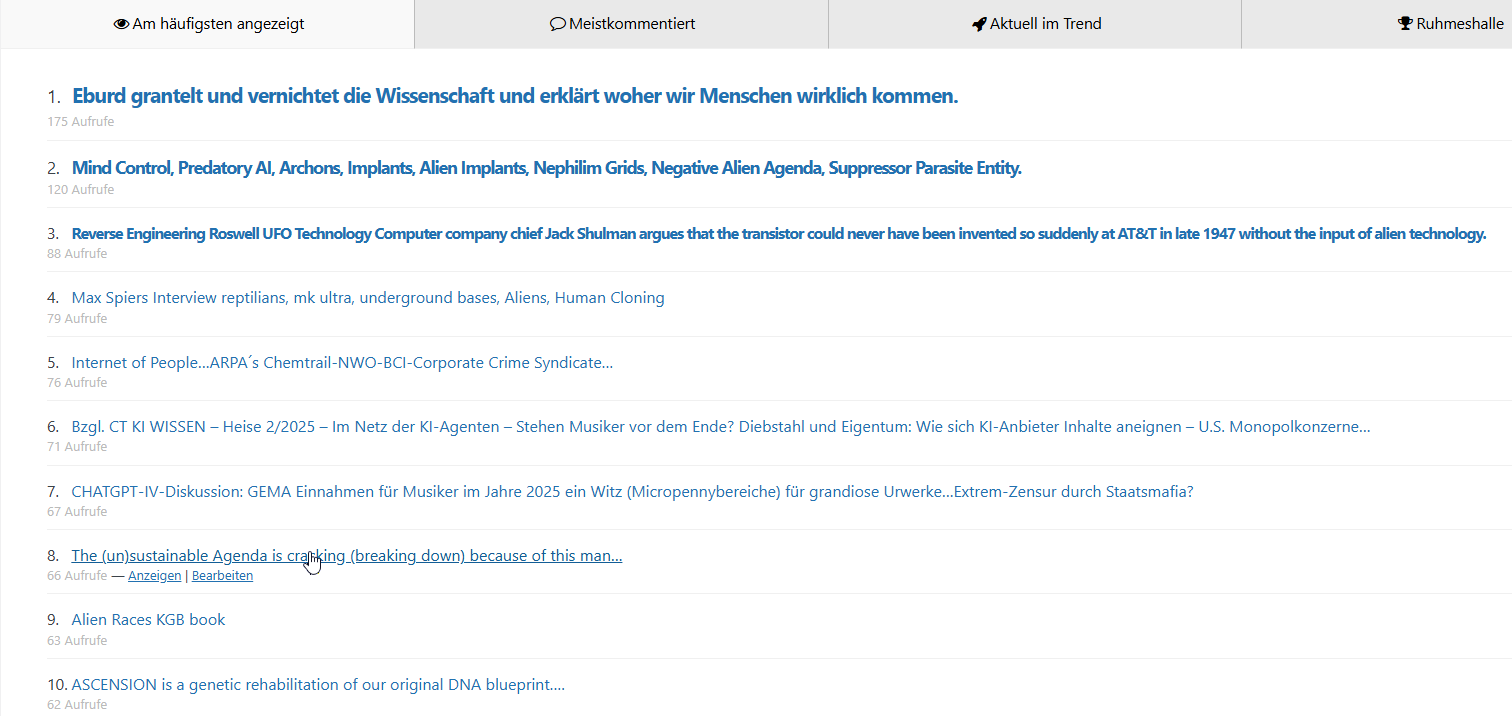Open Reverse Engineering Roswell UFO Technology post
The width and height of the screenshot is (1512, 716).
pyautogui.click(x=778, y=234)
